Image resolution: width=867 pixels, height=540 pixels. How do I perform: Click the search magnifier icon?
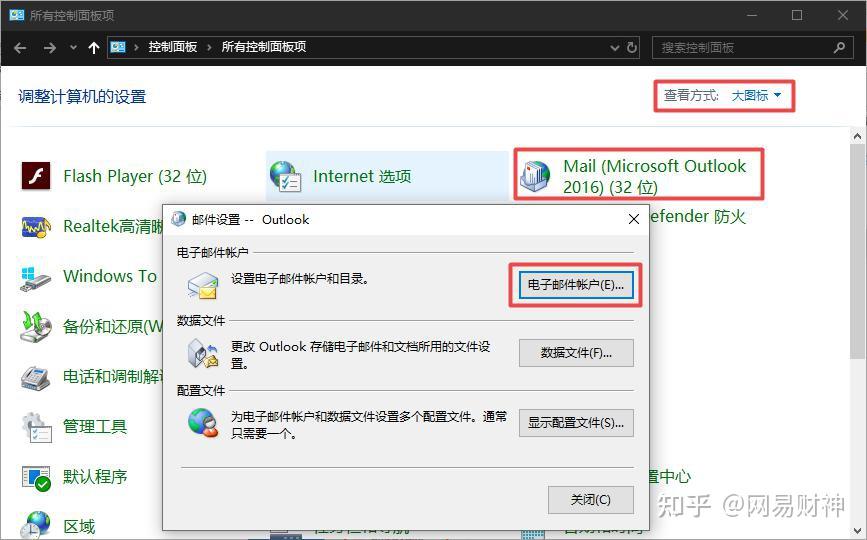(x=839, y=48)
